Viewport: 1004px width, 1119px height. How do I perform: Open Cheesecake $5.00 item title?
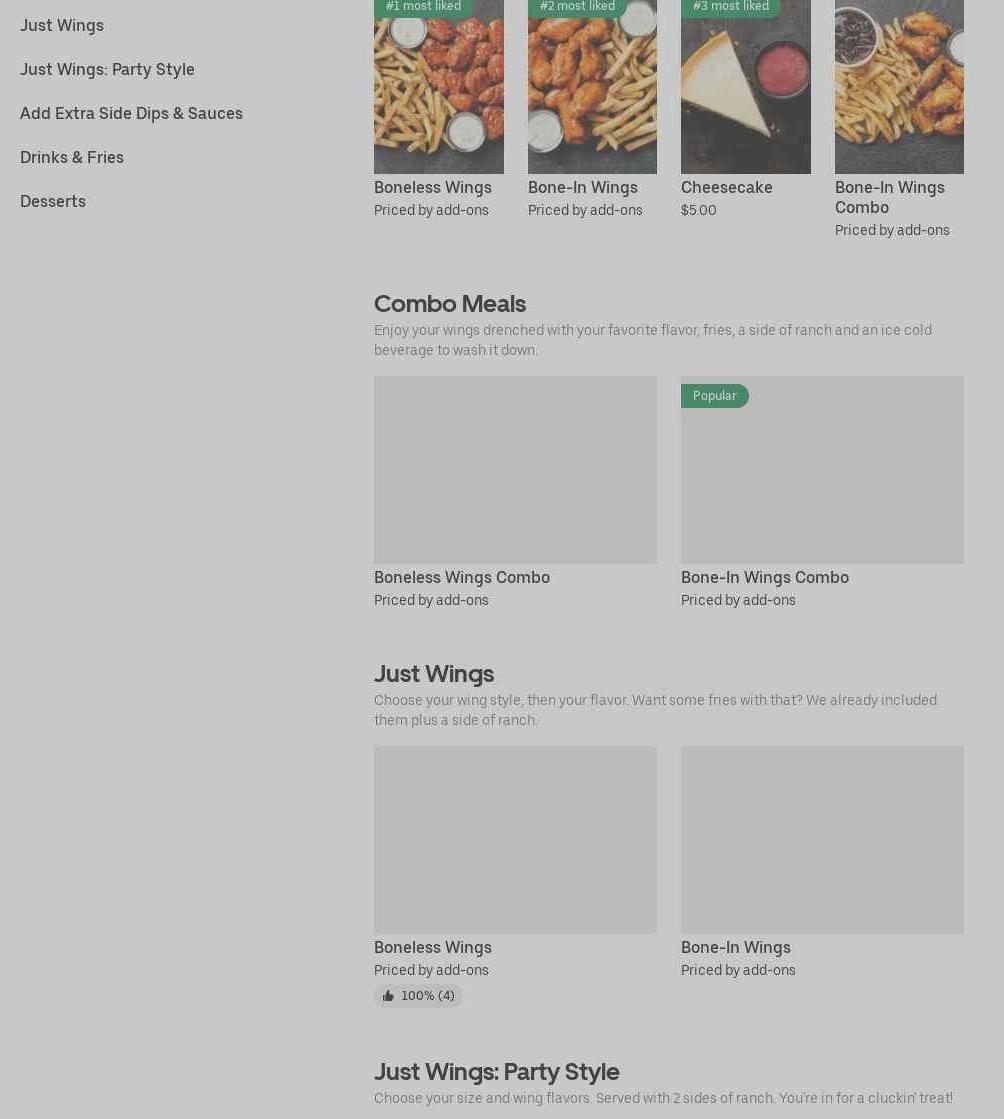(726, 188)
